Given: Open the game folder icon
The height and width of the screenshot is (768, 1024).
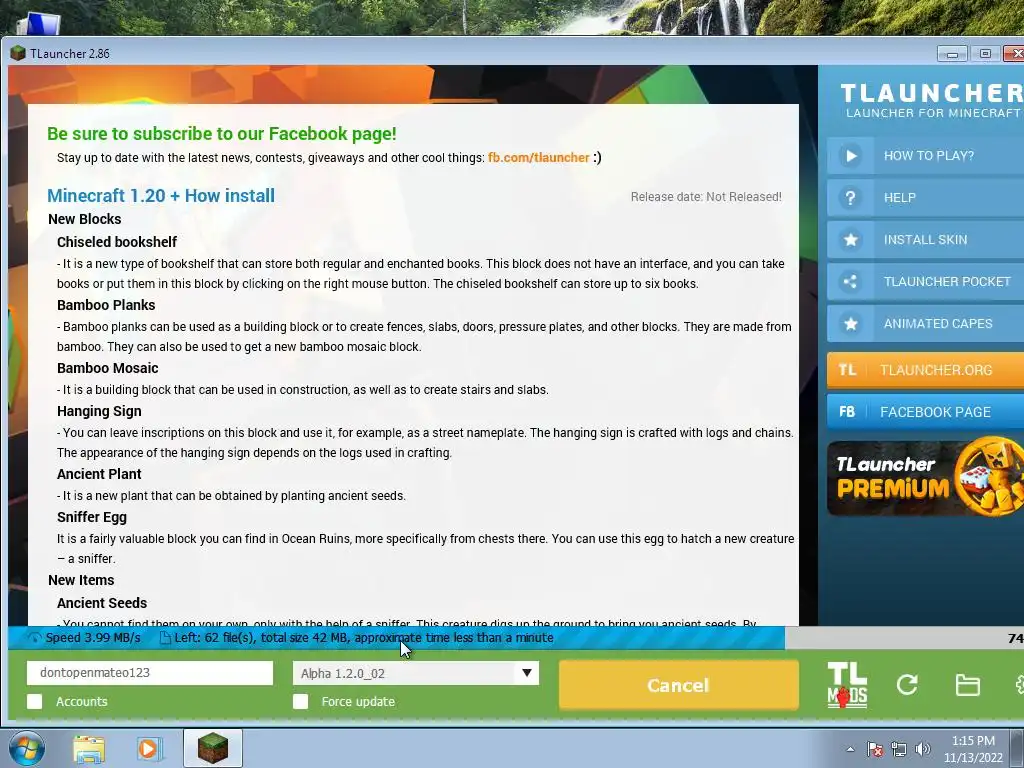Looking at the screenshot, I should click(967, 685).
